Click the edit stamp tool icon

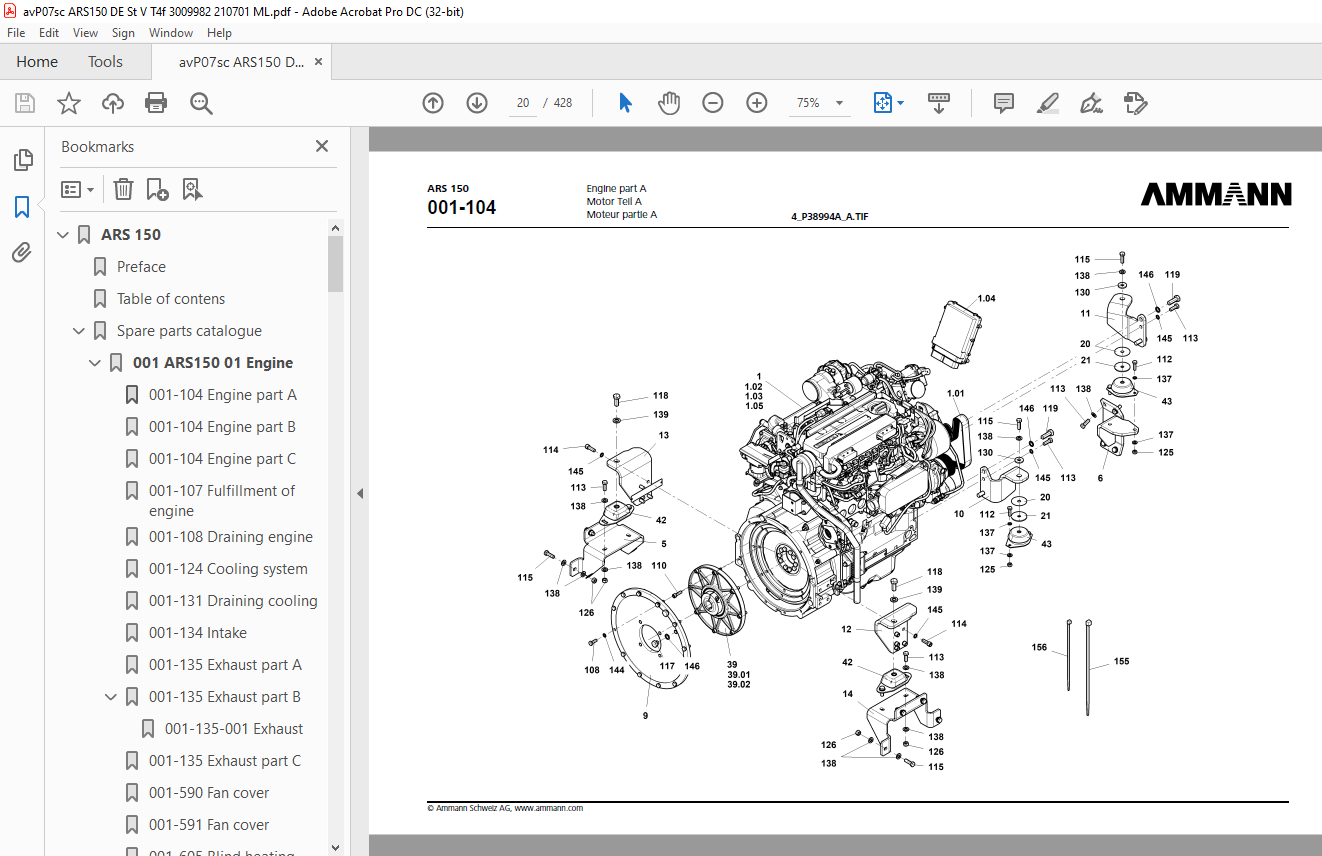point(1135,103)
